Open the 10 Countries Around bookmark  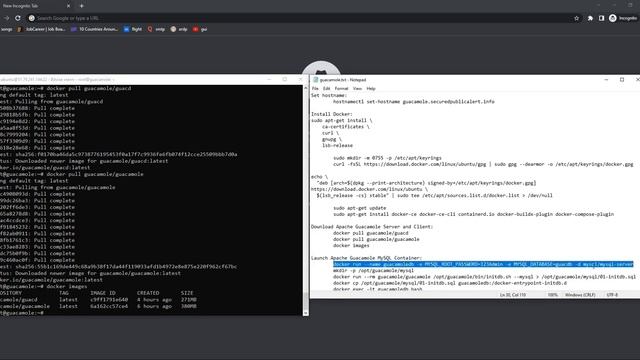click(x=94, y=29)
